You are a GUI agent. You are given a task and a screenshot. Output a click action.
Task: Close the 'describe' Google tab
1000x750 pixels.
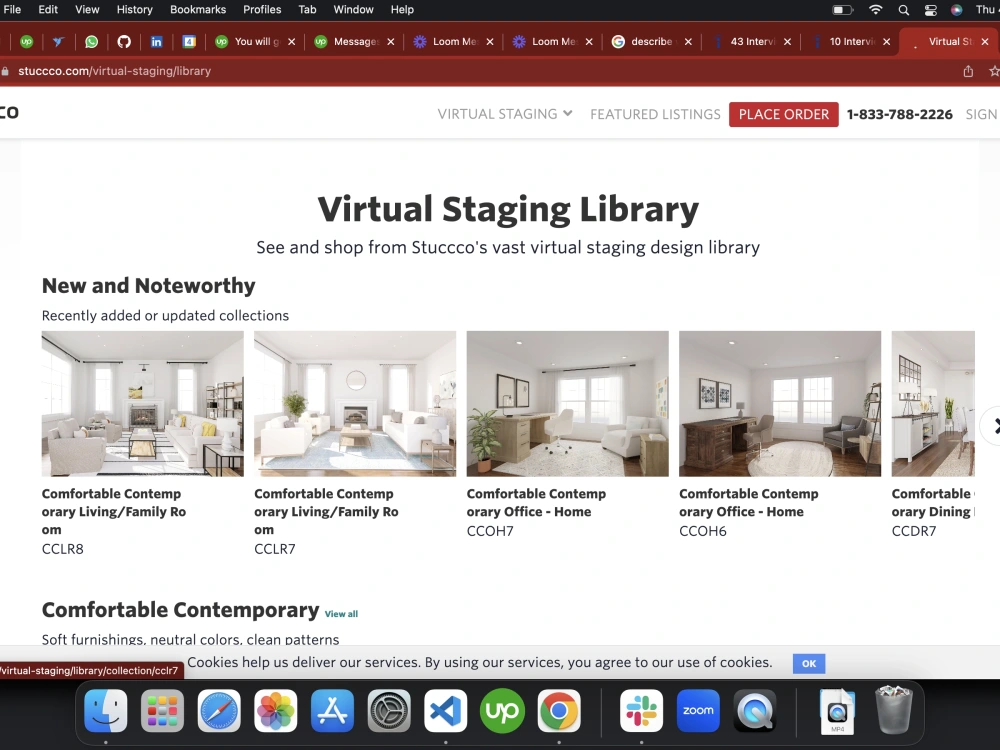coord(688,41)
